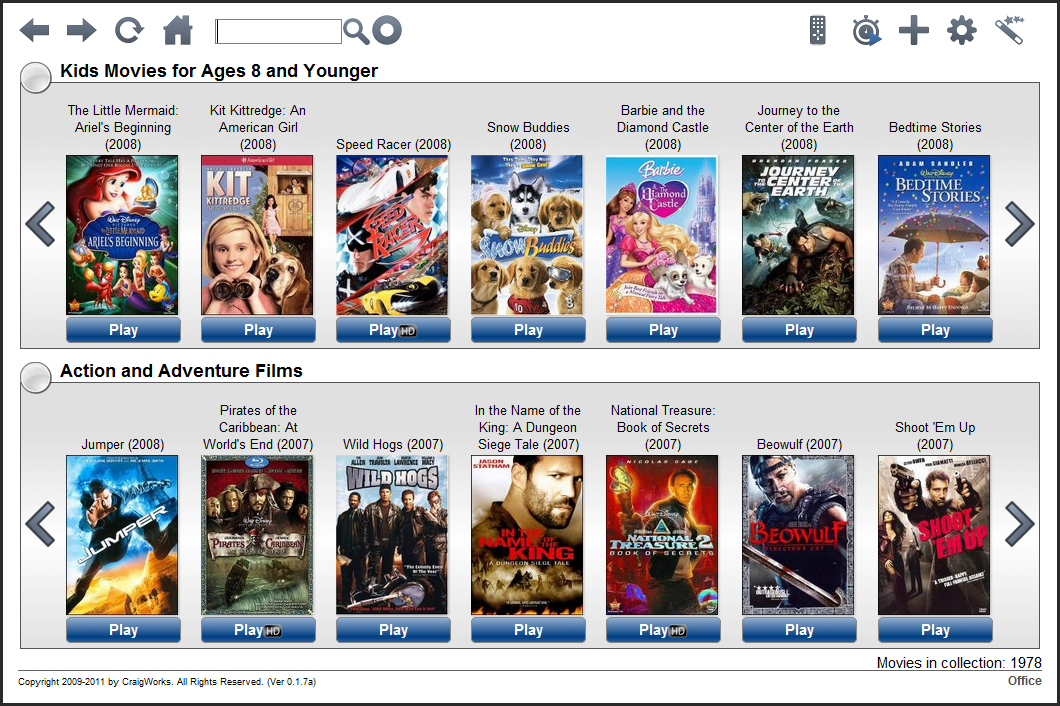
Task: Open the Bedtime Stories poster
Action: click(x=934, y=235)
